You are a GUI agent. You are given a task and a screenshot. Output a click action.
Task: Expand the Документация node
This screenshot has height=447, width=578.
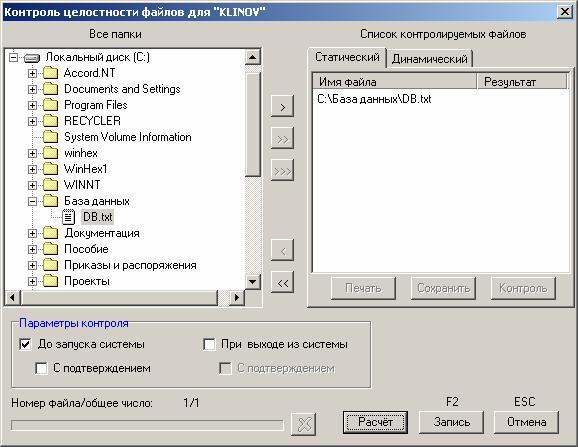coord(32,233)
